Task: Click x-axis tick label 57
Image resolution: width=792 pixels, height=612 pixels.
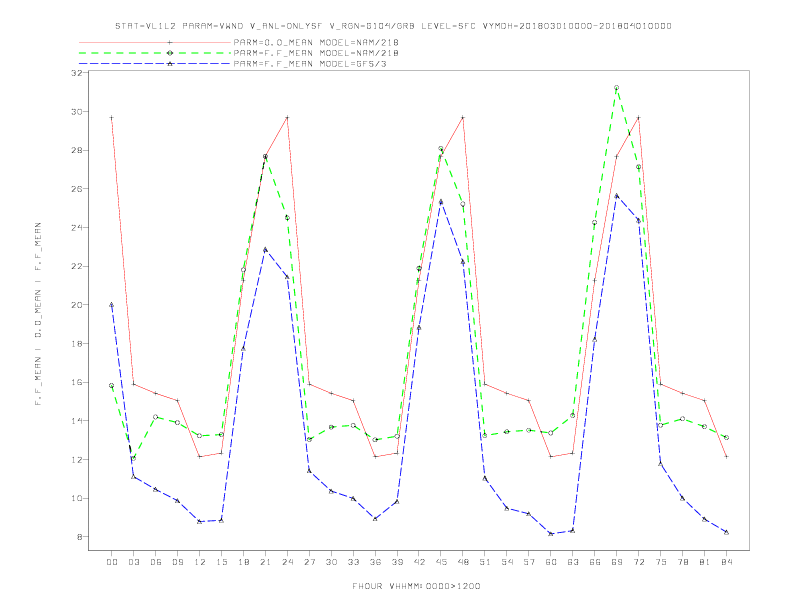Action: 529,562
